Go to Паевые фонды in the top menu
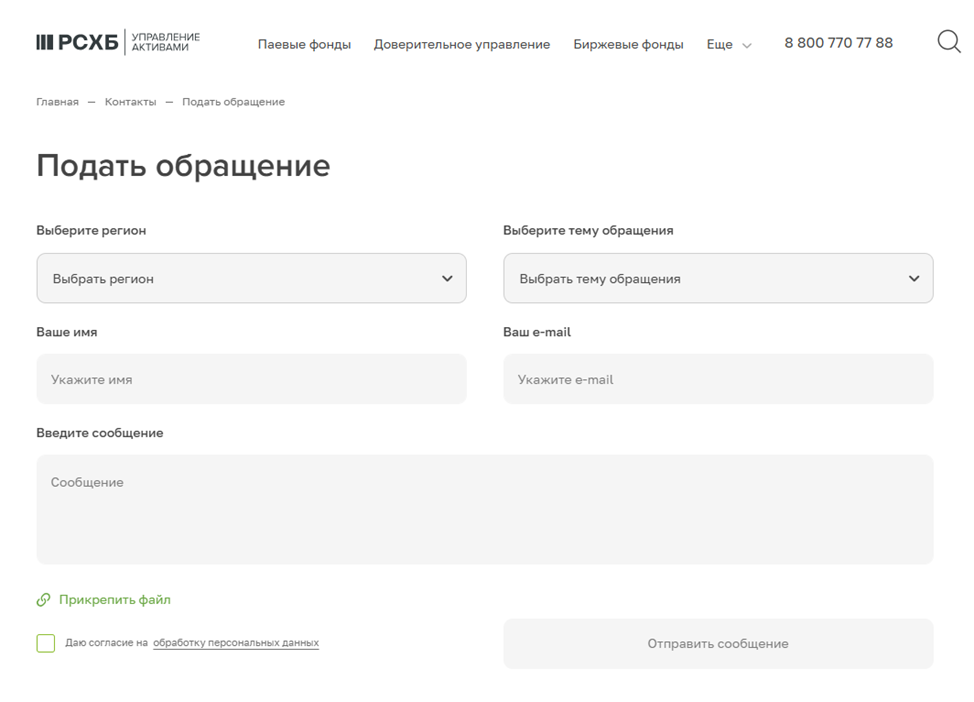This screenshot has width=974, height=702. 304,45
